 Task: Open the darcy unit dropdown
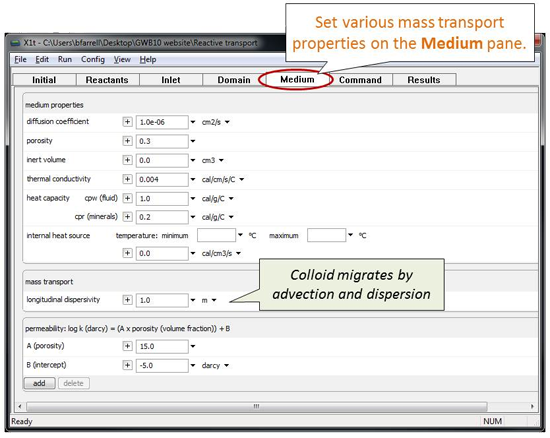point(227,366)
